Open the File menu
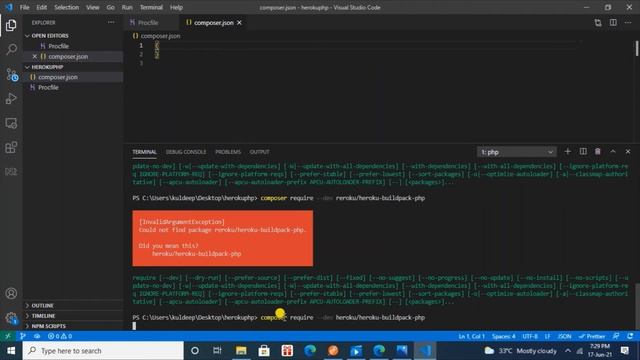The image size is (640, 360). [x=24, y=7]
